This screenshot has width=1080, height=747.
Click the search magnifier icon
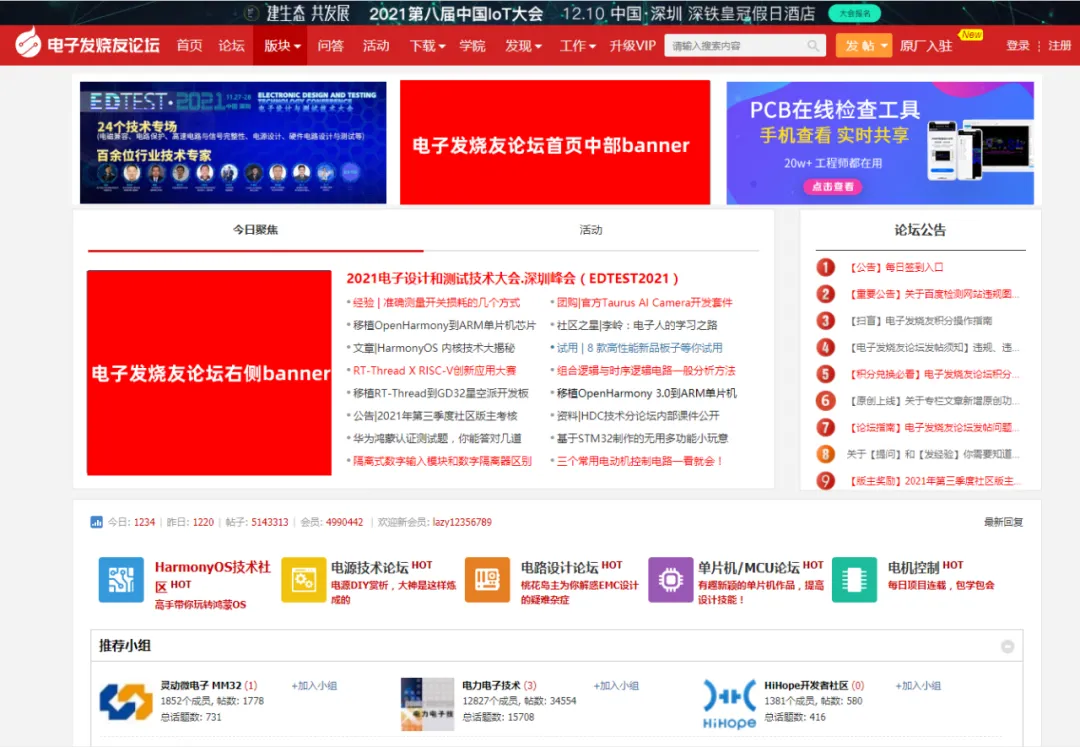pyautogui.click(x=813, y=45)
